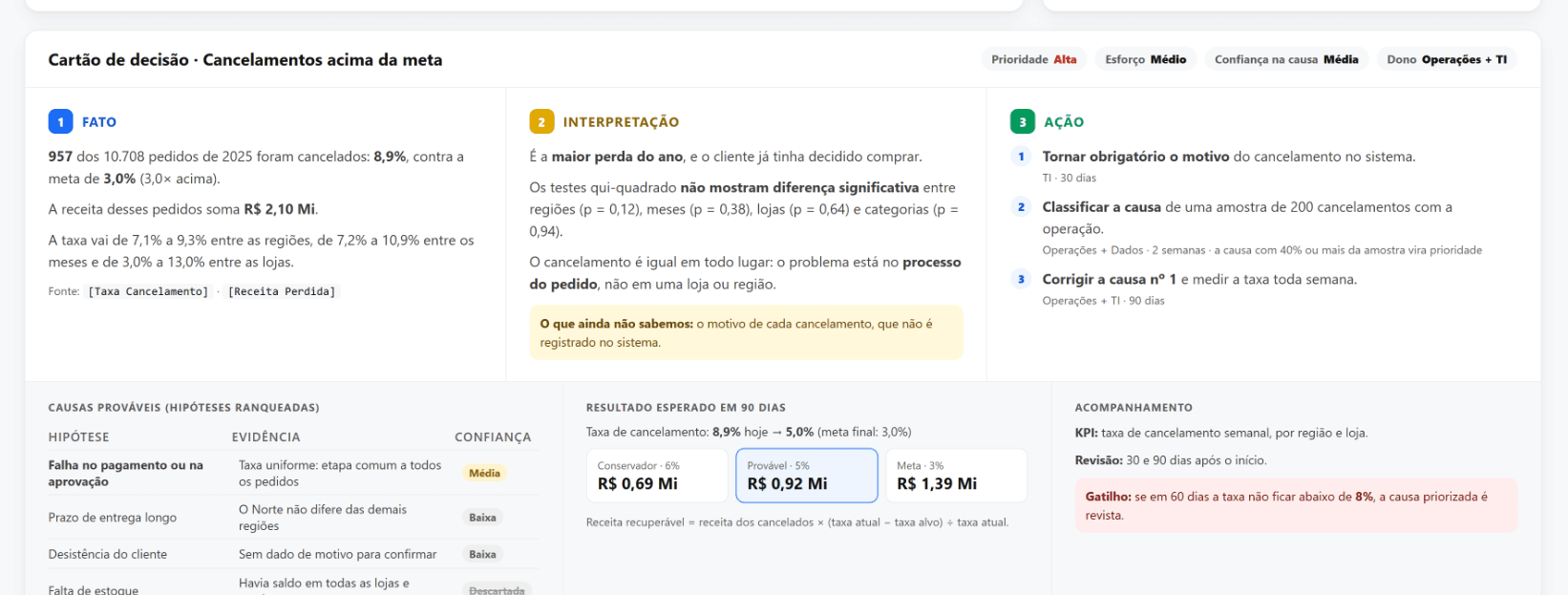
Task: Click the INTERPRETAÇÃO section heading
Action: 621,122
